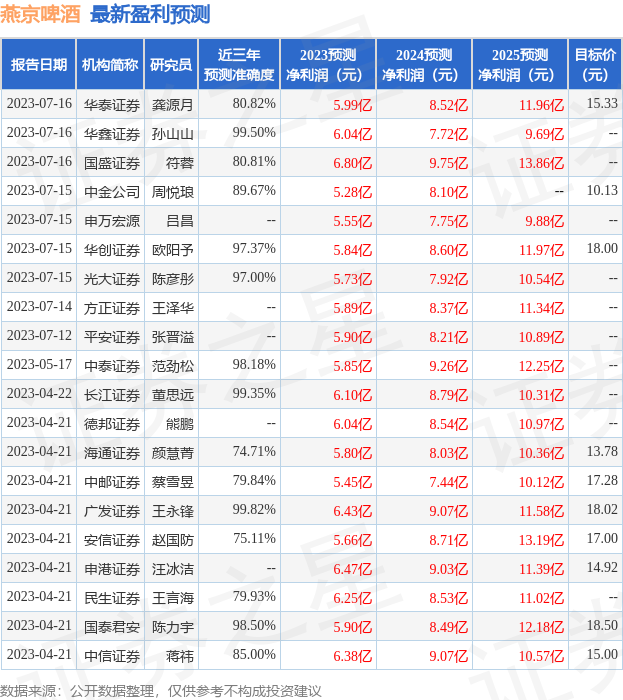The image size is (623, 700).
Task: Click the 中金公司 institution cell
Action: 112,192
